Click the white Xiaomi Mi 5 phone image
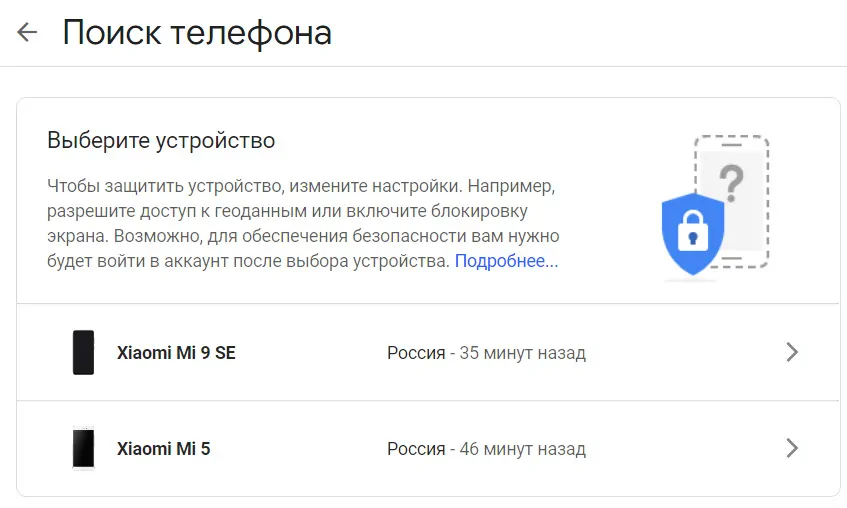The image size is (847, 508). point(83,448)
